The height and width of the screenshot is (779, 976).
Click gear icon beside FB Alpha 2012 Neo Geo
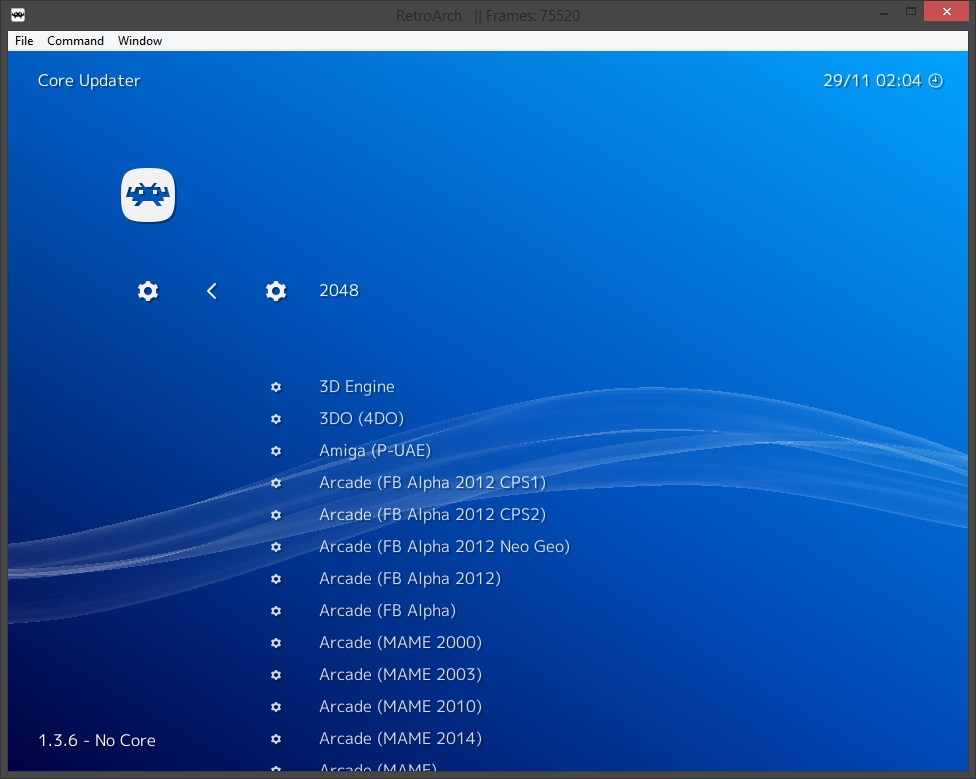pos(276,547)
